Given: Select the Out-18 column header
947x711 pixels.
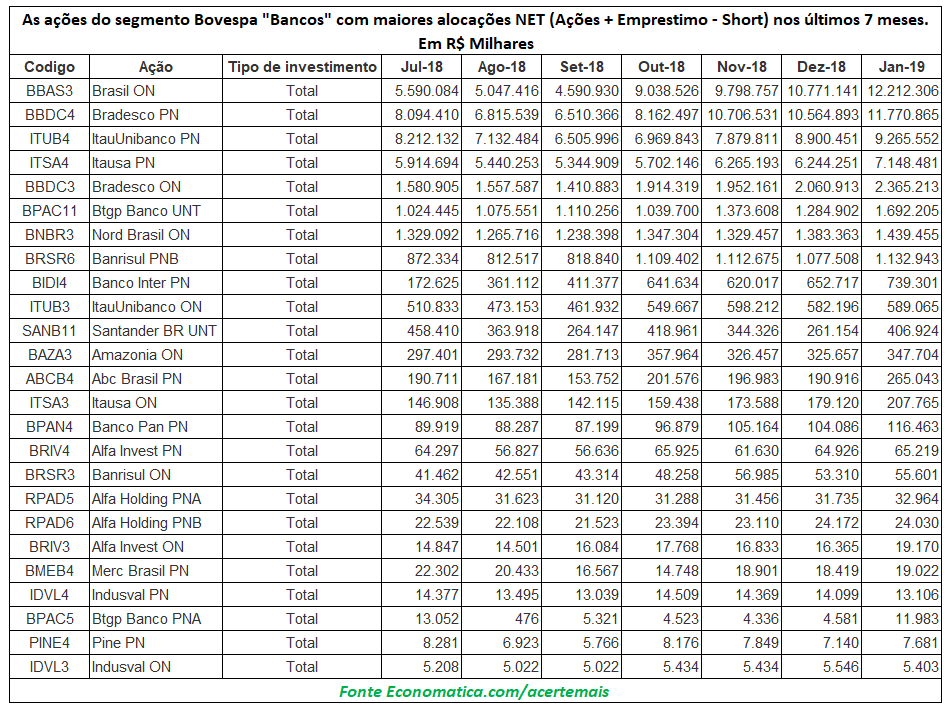Looking at the screenshot, I should (x=661, y=67).
